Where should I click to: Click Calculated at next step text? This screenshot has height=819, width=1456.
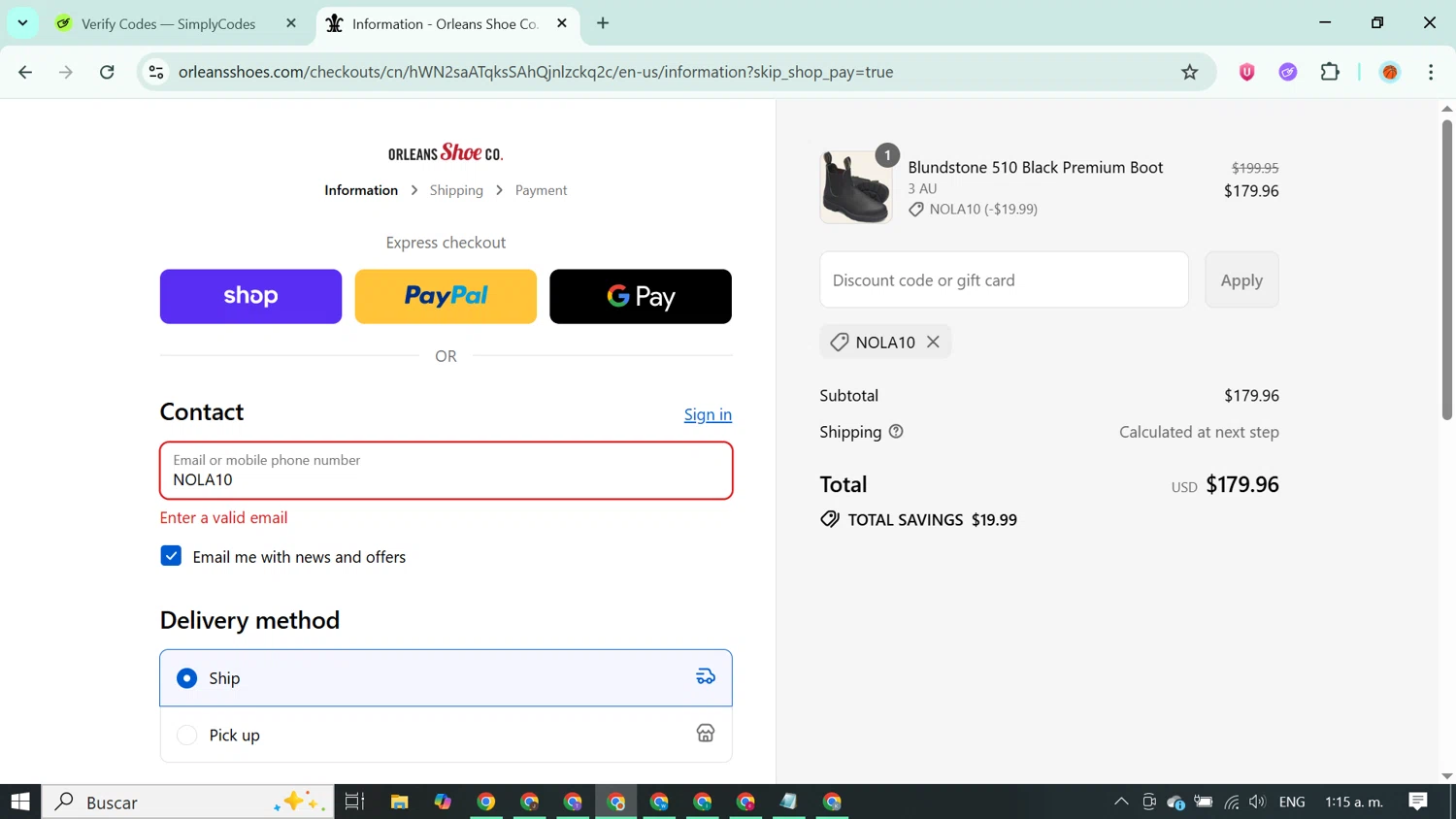[x=1199, y=432]
